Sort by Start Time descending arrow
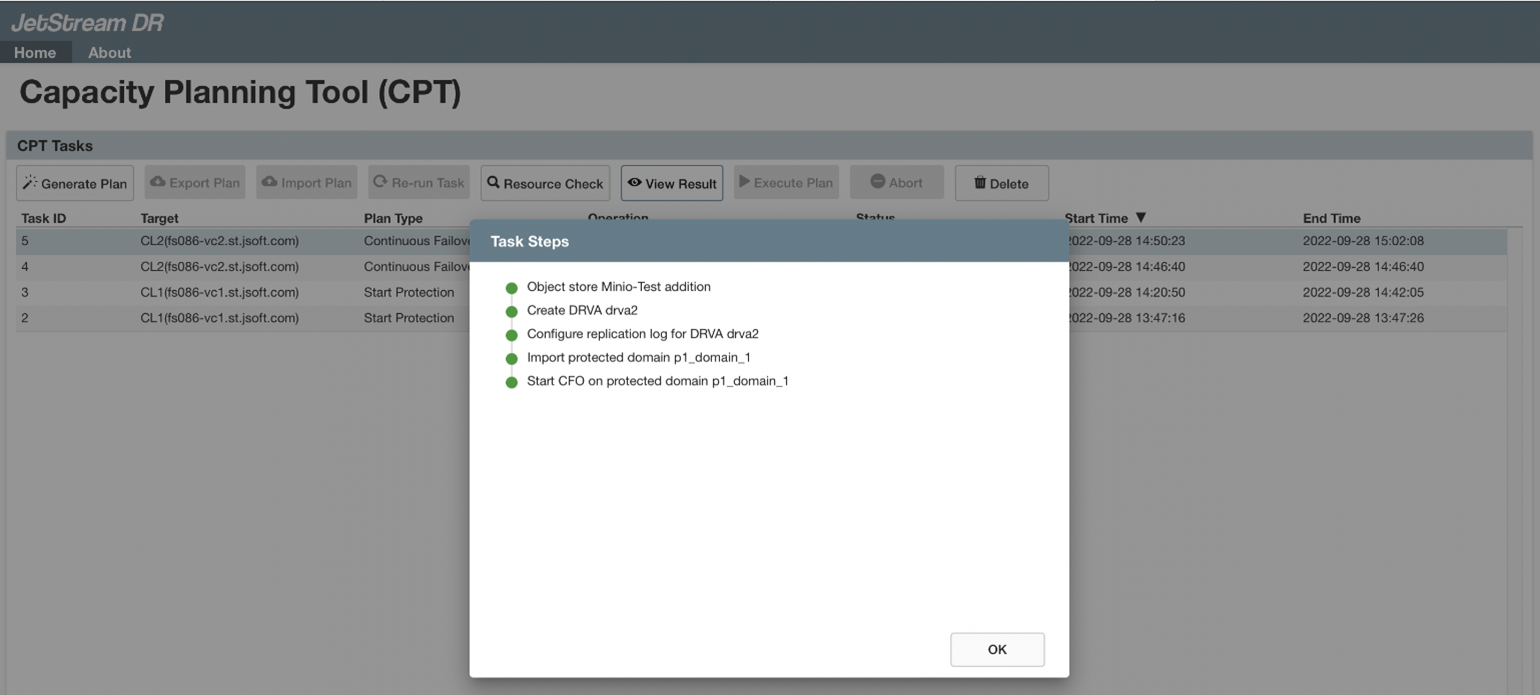This screenshot has width=1540, height=695. [1141, 218]
